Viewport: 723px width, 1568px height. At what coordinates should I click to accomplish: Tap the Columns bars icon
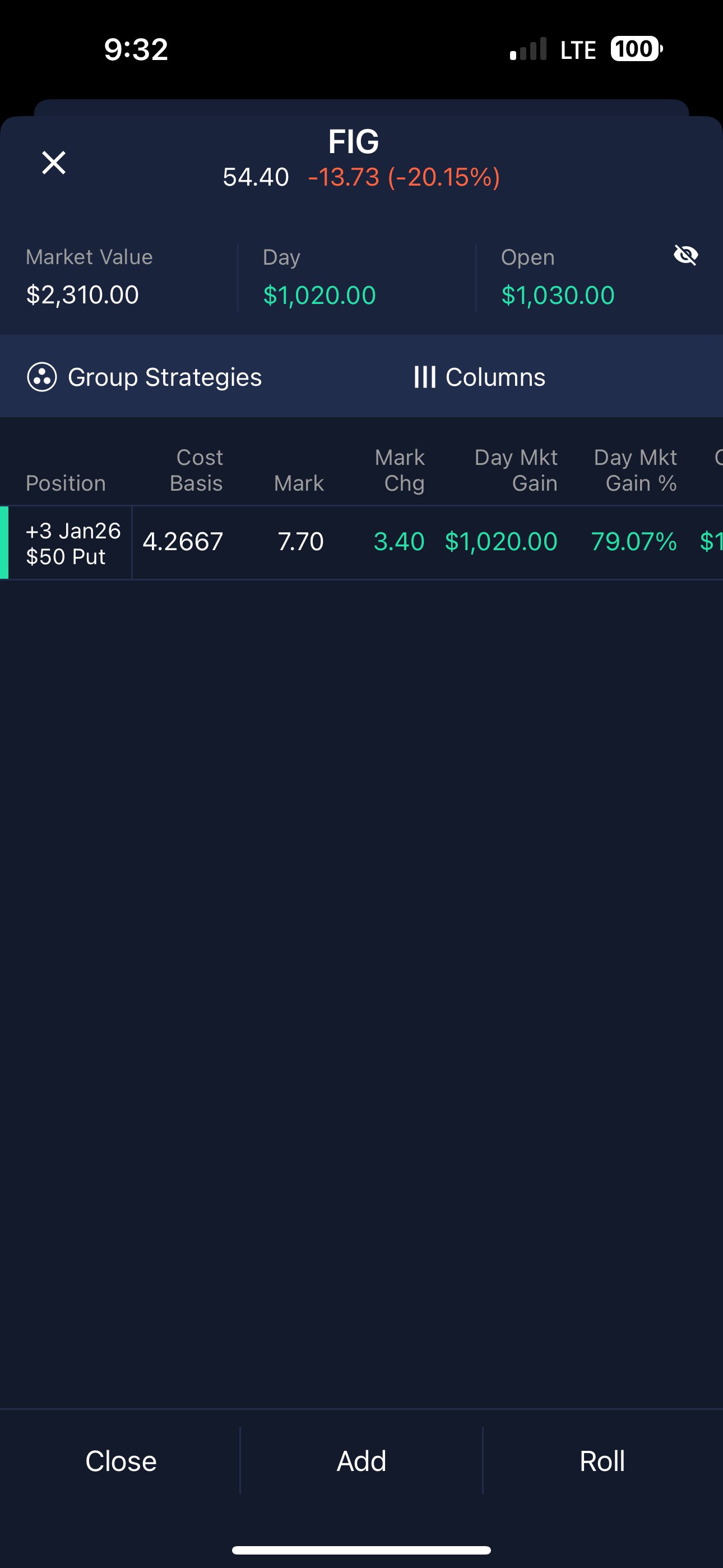424,377
